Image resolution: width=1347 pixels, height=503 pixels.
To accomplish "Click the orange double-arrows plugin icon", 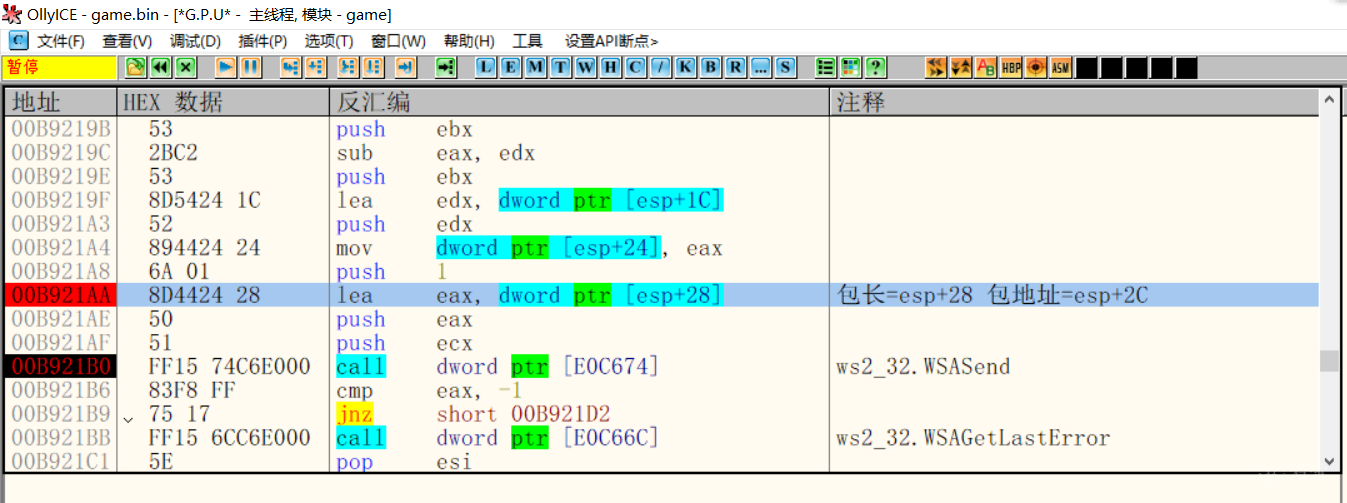I will pos(936,67).
